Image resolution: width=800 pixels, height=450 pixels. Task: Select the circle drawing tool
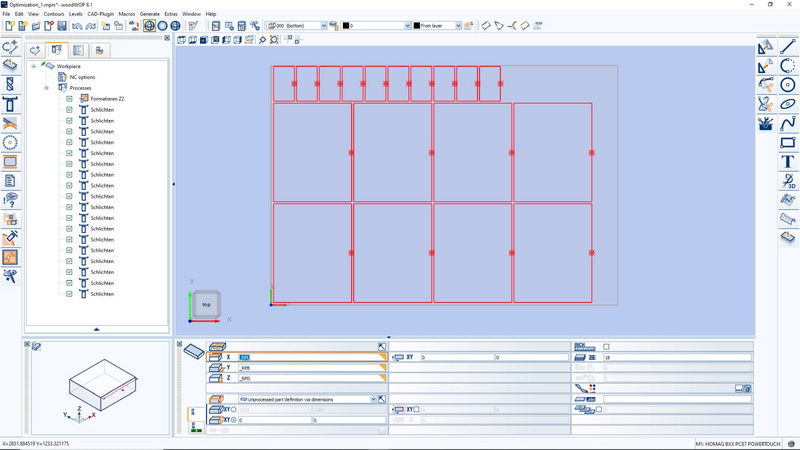pyautogui.click(x=788, y=85)
